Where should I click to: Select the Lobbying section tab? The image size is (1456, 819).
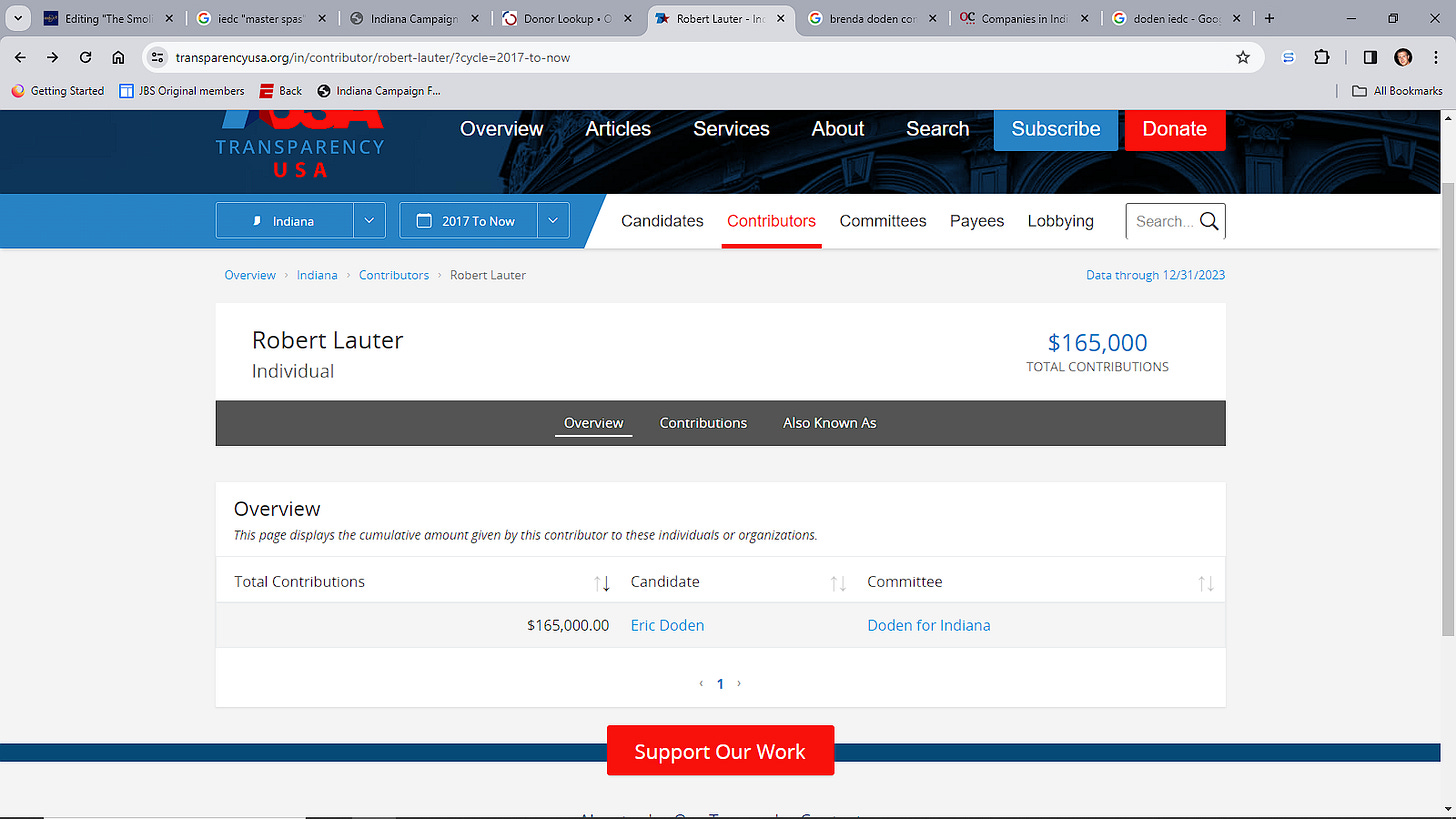1060,221
